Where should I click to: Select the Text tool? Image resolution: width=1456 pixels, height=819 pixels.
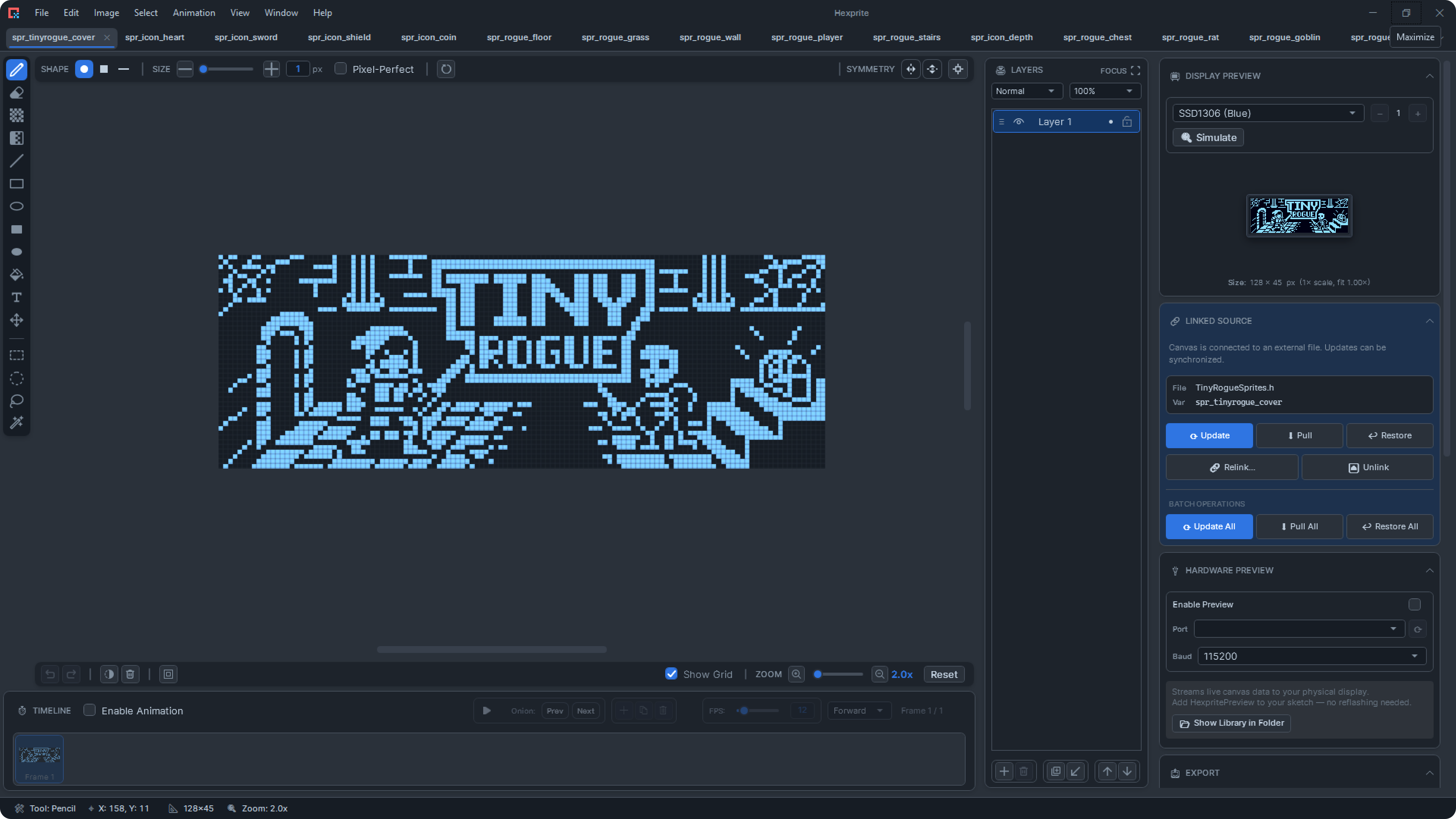pos(16,297)
